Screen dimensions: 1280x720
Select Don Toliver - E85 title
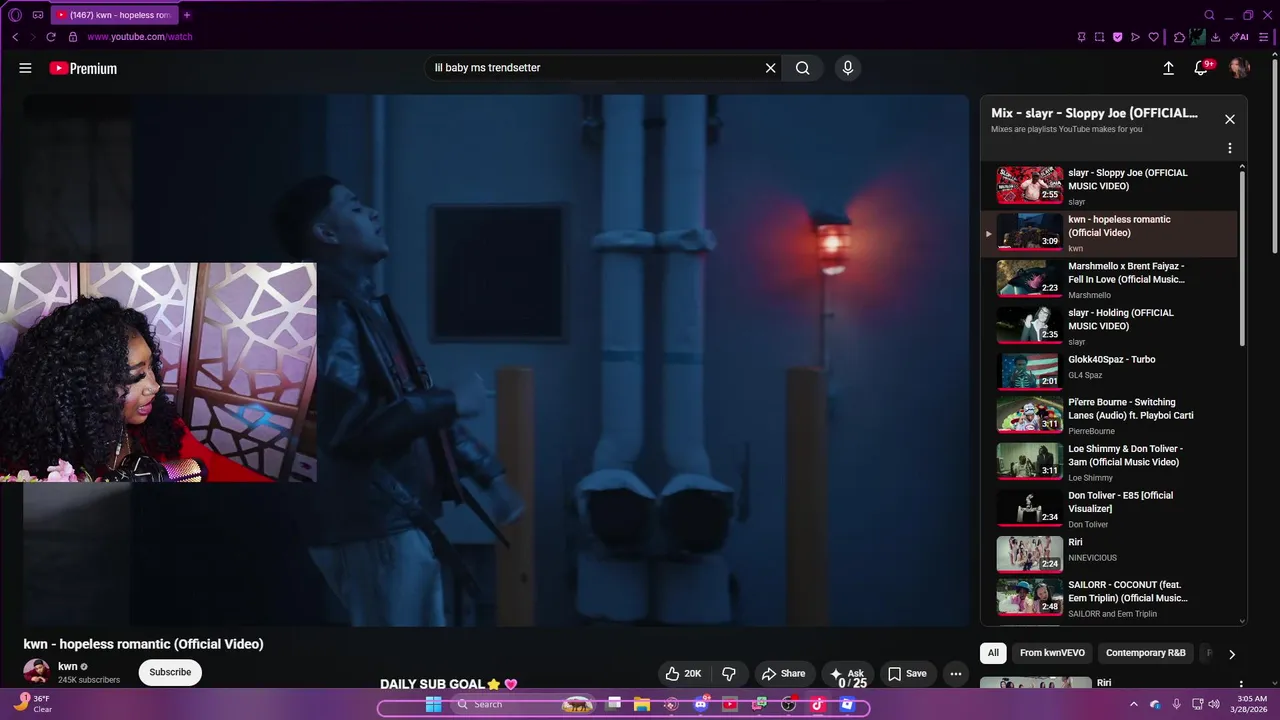click(1120, 502)
